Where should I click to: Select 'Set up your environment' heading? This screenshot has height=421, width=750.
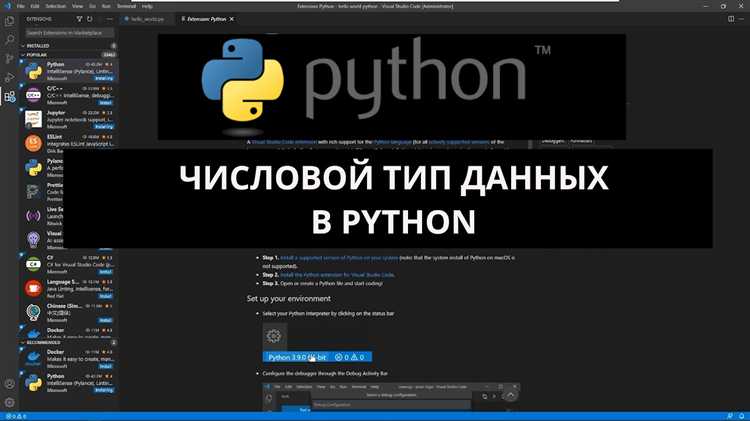click(288, 299)
